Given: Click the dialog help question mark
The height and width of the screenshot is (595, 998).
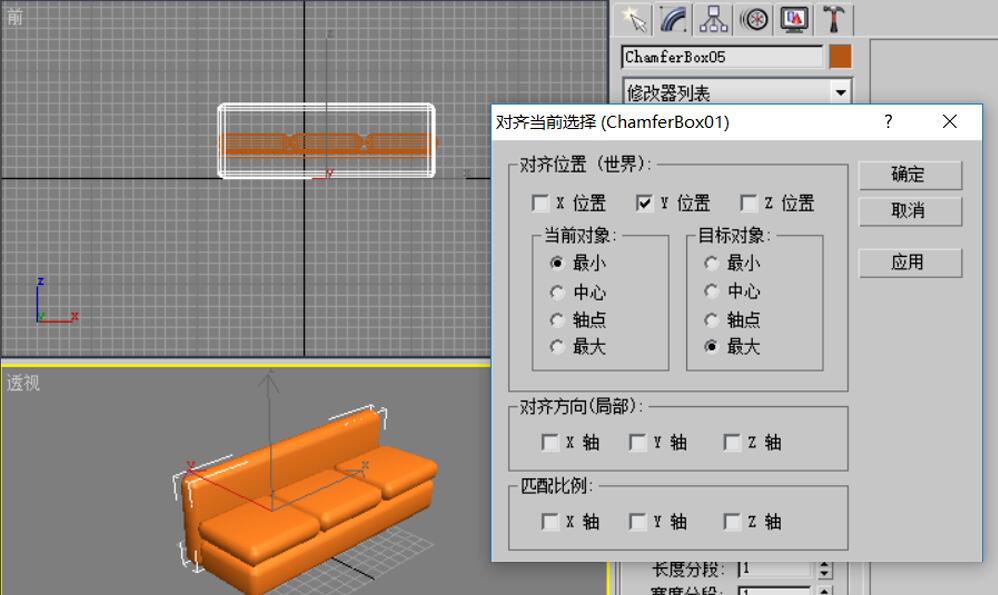Looking at the screenshot, I should 887,121.
